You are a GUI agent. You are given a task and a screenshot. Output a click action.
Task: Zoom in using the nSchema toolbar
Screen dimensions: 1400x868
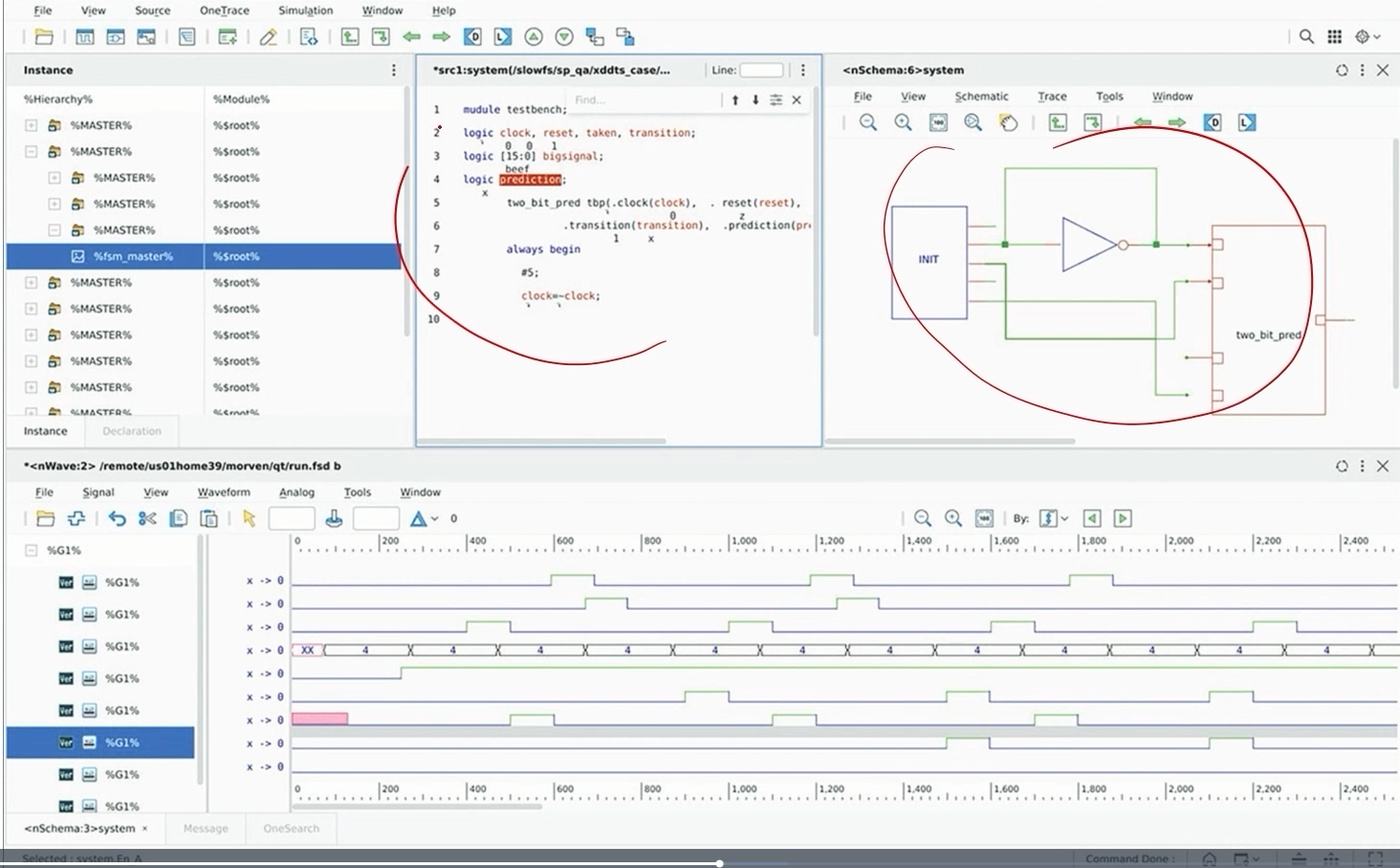tap(903, 122)
